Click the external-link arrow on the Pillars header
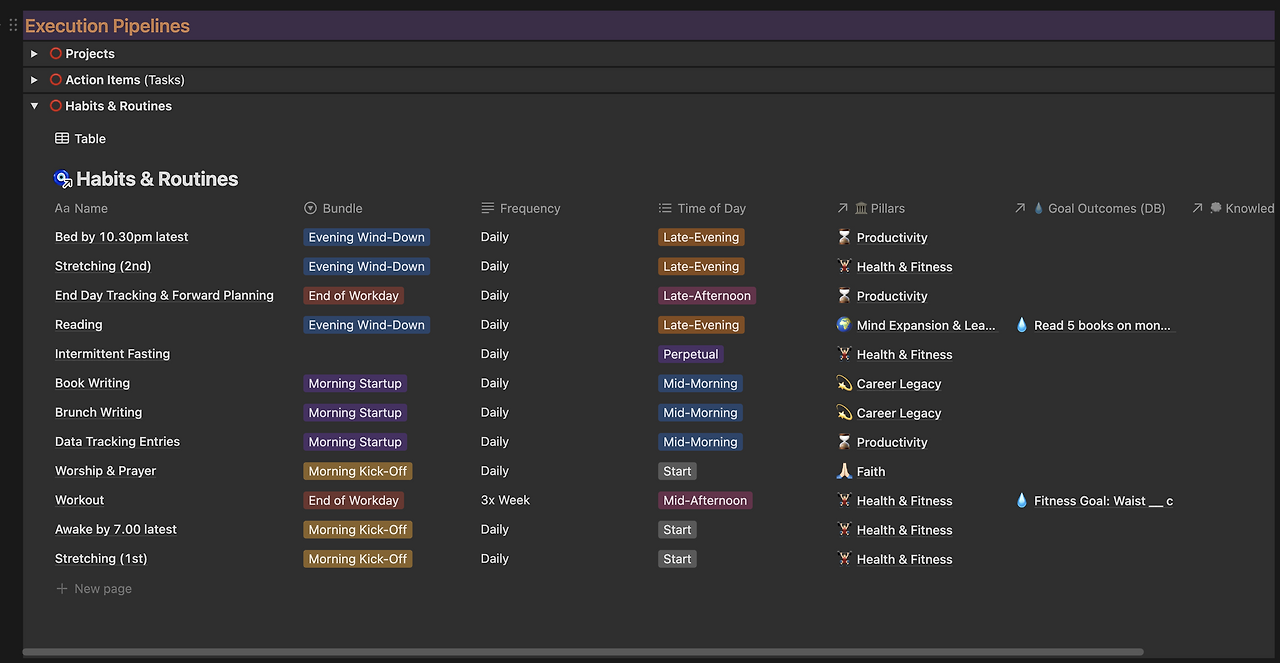The width and height of the screenshot is (1280, 663). pos(843,208)
